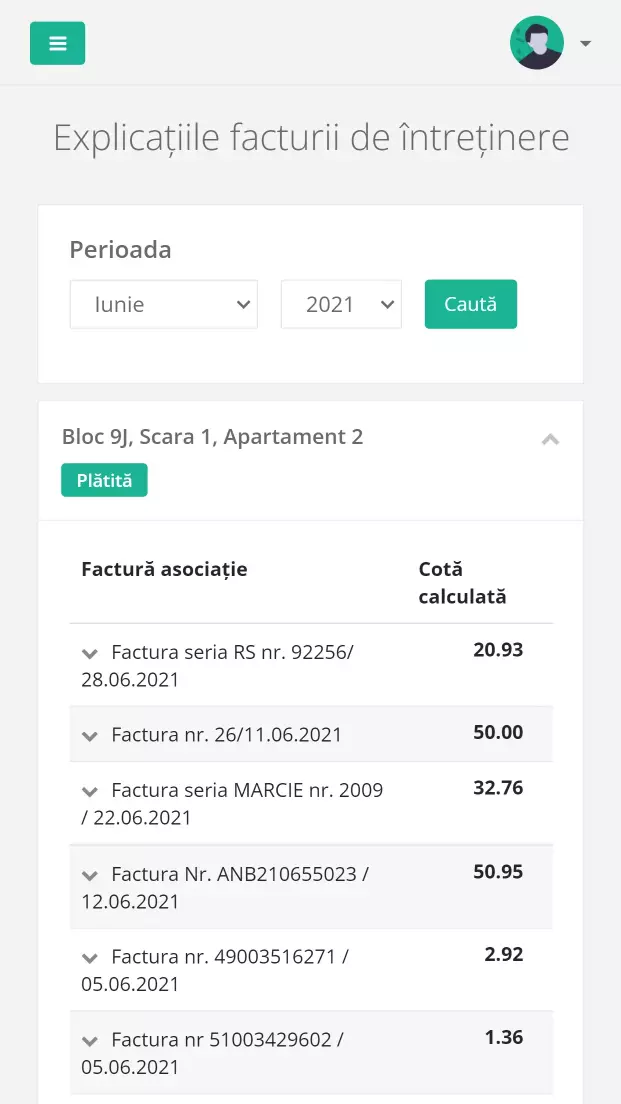Expand invoice nr. 49003516271 chevron
Viewport: 621px width, 1104px height.
pos(90,957)
